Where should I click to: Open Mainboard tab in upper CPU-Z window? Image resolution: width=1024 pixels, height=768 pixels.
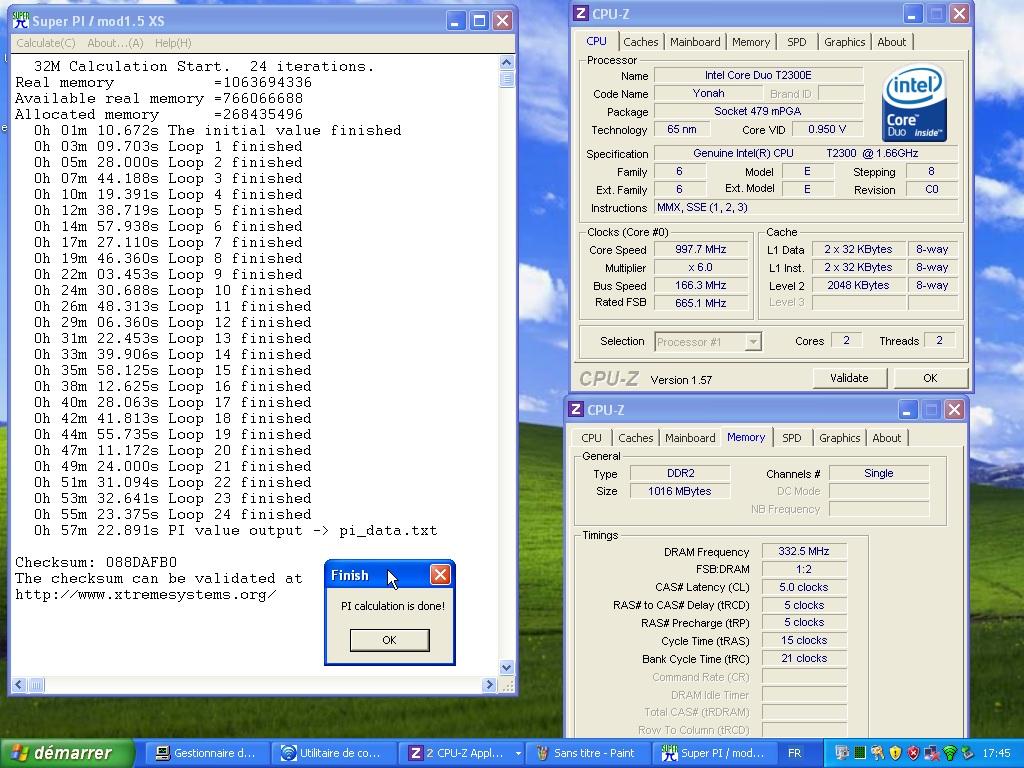(x=695, y=42)
